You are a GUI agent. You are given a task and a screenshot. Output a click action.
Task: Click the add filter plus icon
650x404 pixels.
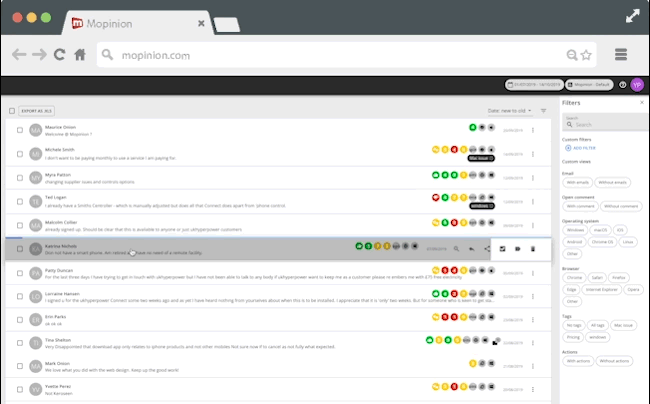[568, 148]
